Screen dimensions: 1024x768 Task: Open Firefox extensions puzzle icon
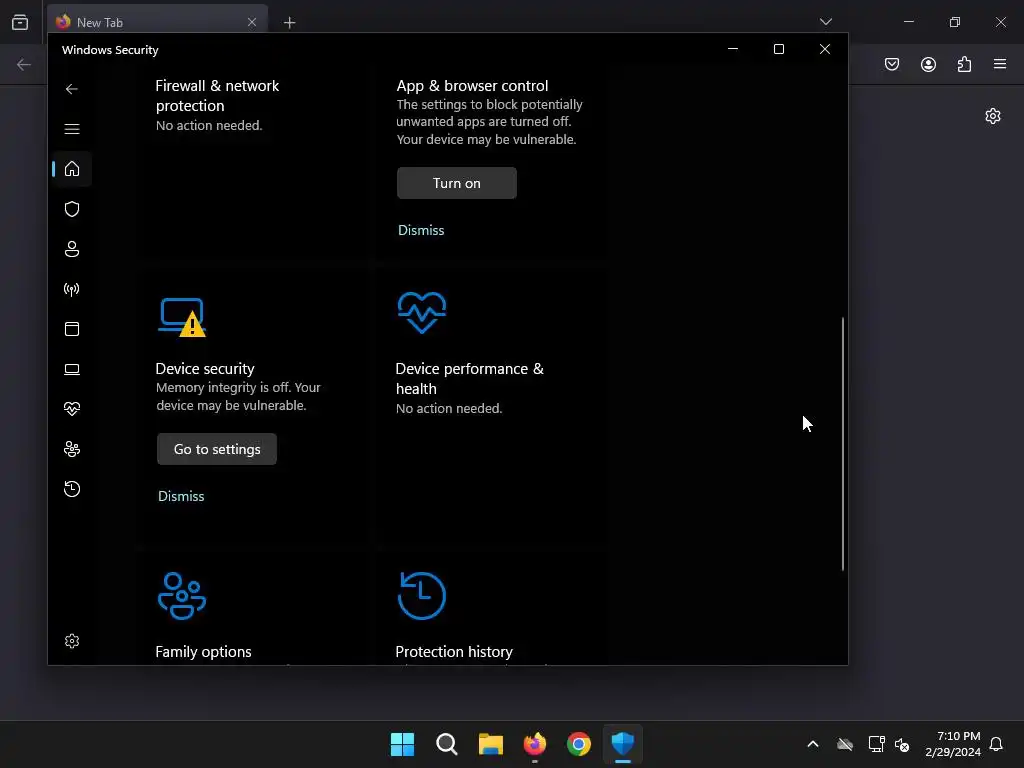(x=964, y=64)
